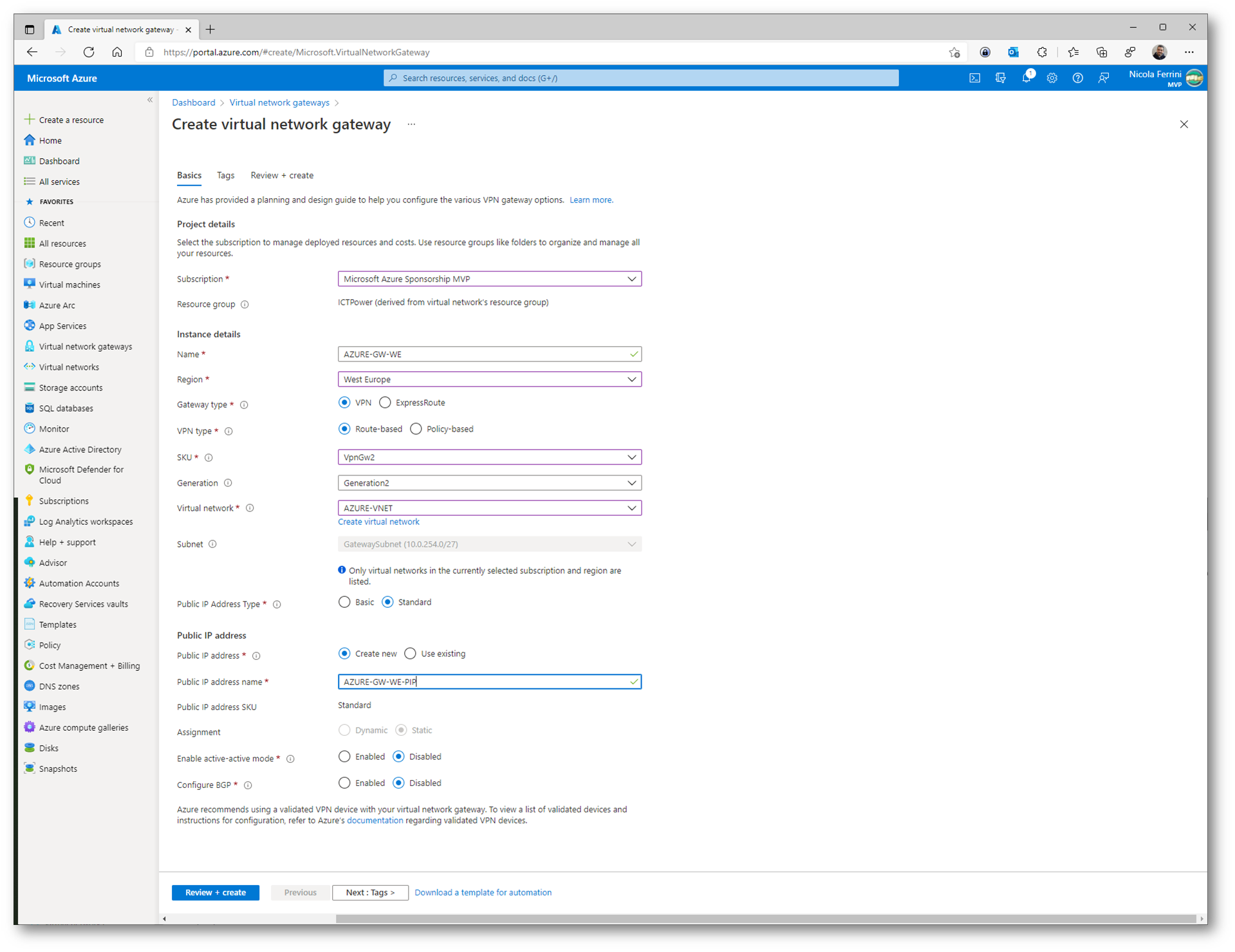This screenshot has width=1235, height=952.
Task: Open Subscriptions in the sidebar
Action: click(x=64, y=500)
